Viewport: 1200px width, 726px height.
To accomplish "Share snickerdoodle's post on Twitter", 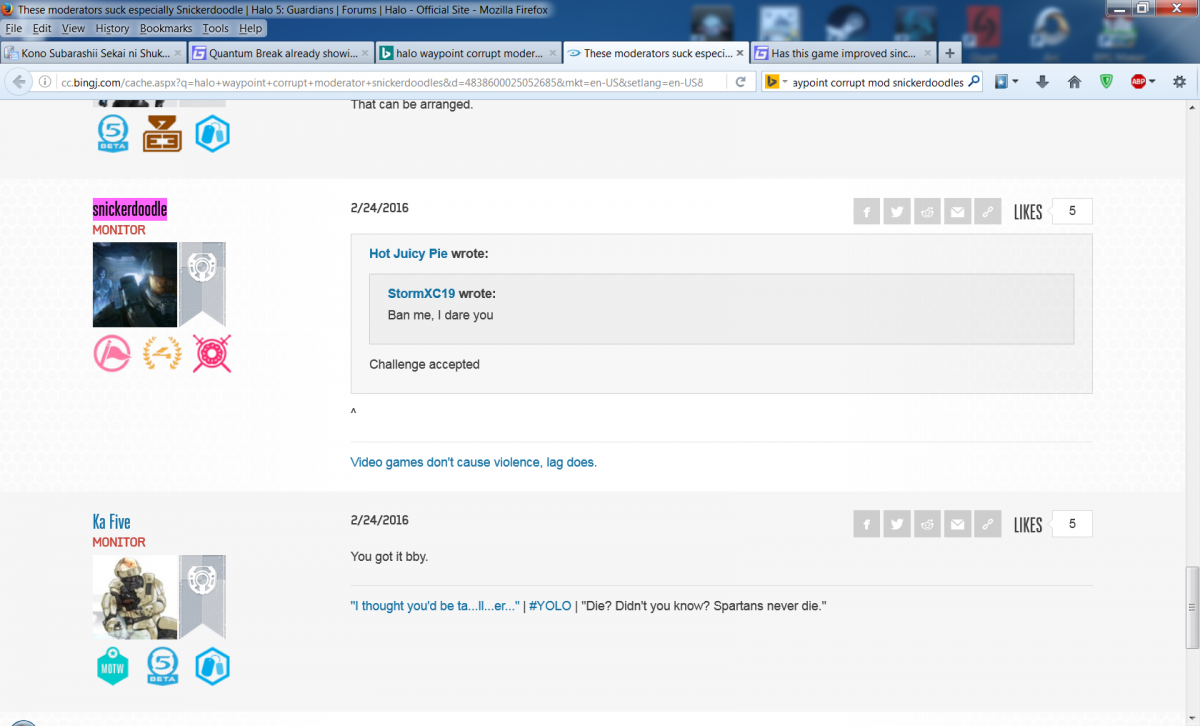I will tap(897, 212).
